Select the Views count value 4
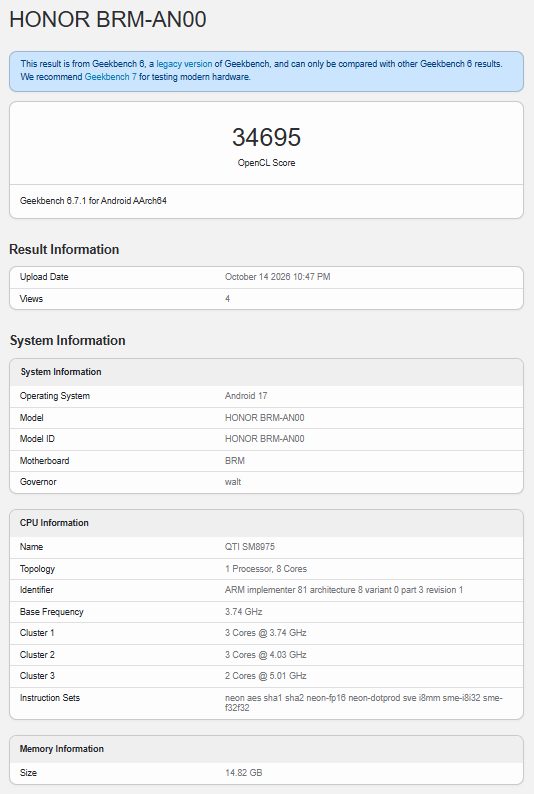Screen dimensions: 534x794 pyautogui.click(x=227, y=299)
